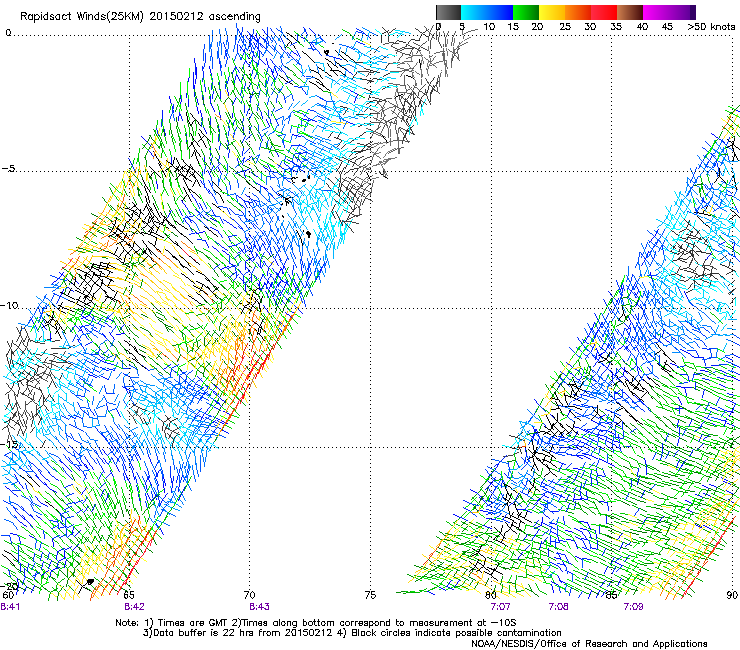Click the 'Rapidscat Winds(25KM) 20150212 ascending' title
740x650 pixels.
(x=140, y=17)
